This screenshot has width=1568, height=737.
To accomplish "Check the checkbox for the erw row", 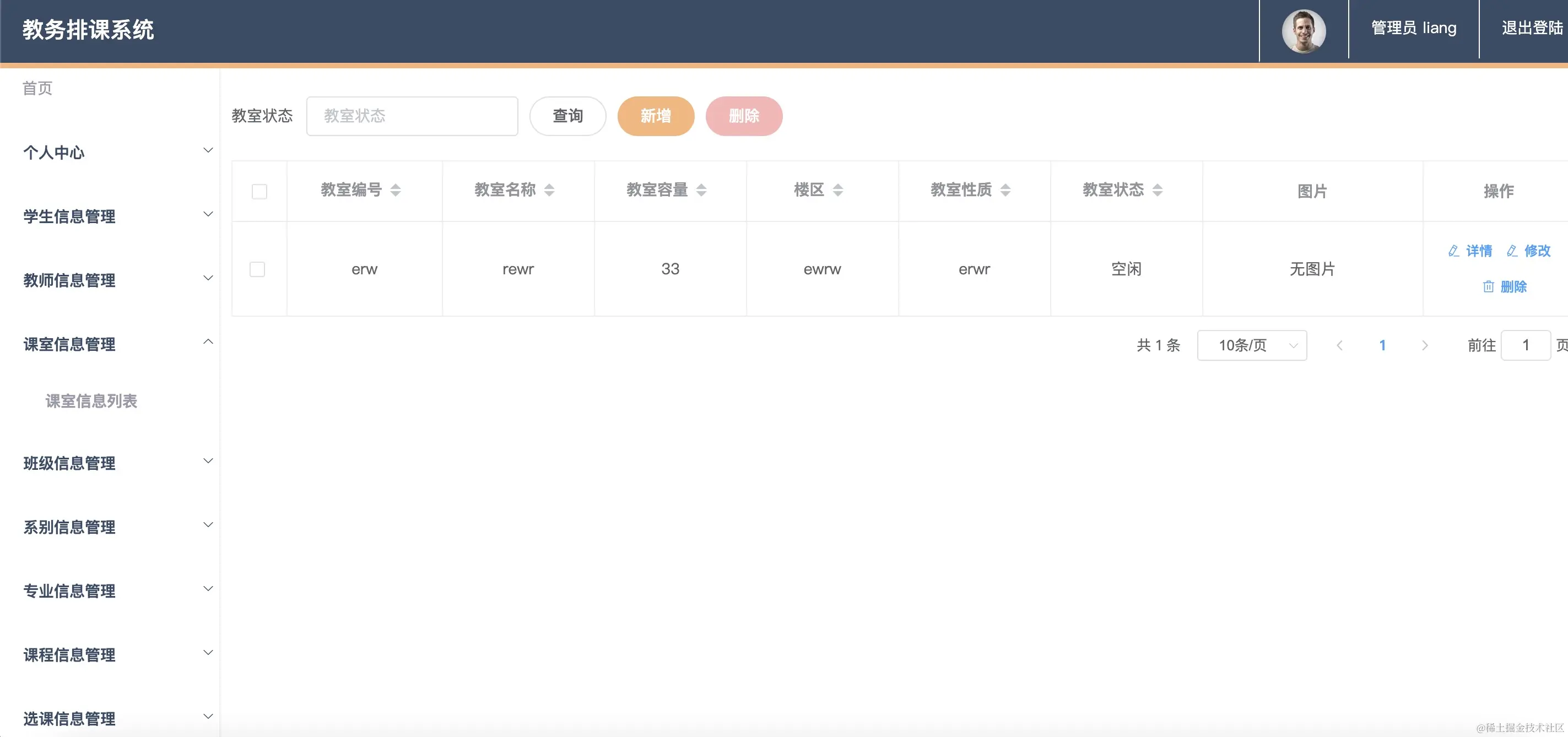I will tap(258, 269).
